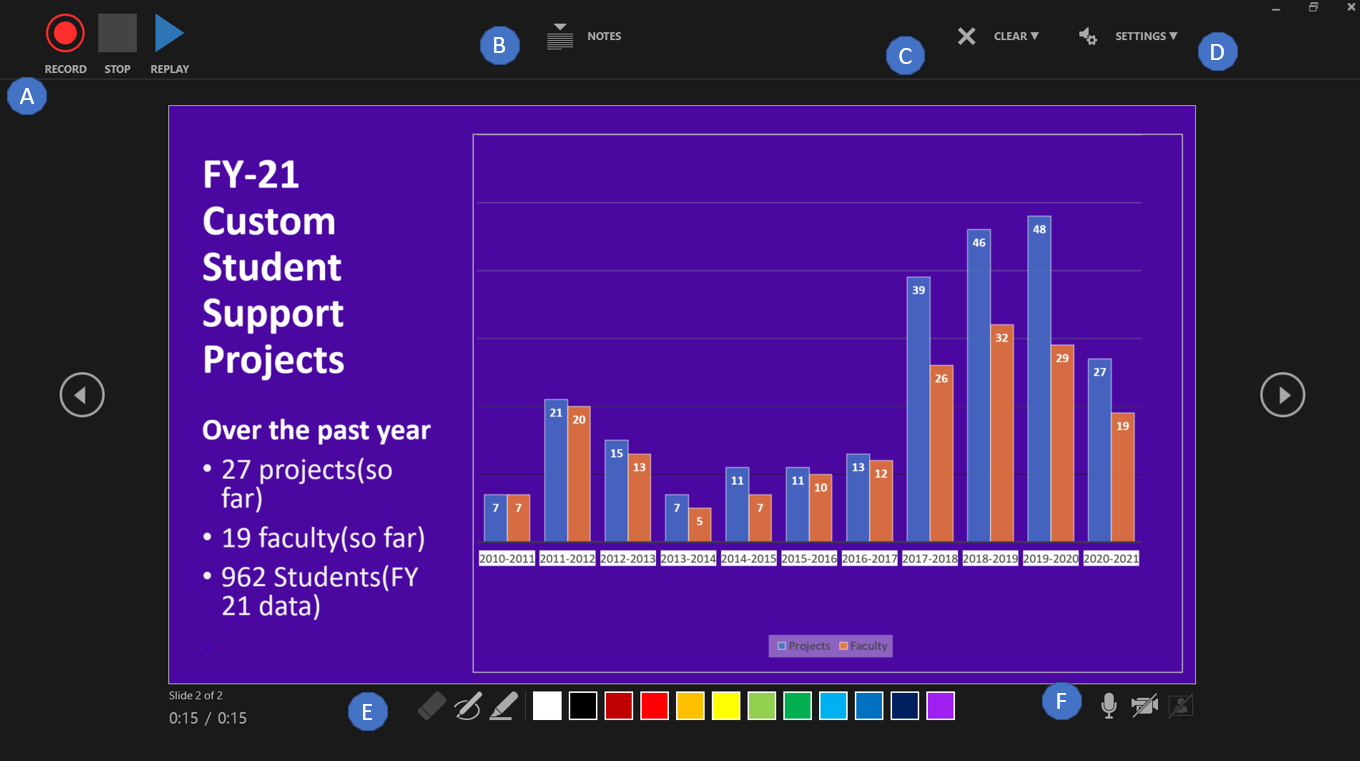1360x761 pixels.
Task: Pick the bright red ink color
Action: tap(654, 706)
